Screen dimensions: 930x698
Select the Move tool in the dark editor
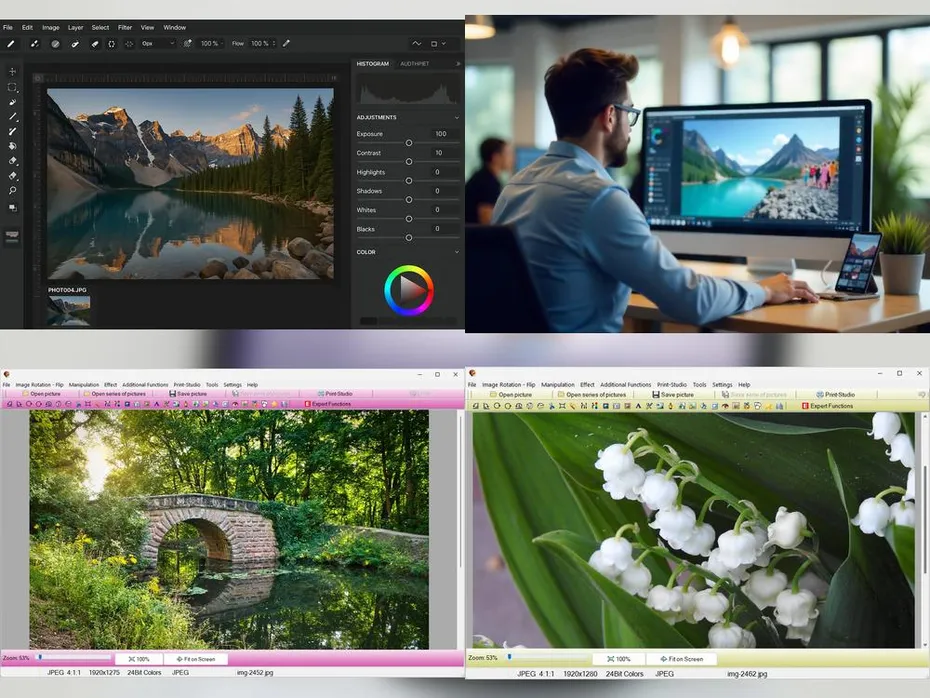pyautogui.click(x=13, y=72)
